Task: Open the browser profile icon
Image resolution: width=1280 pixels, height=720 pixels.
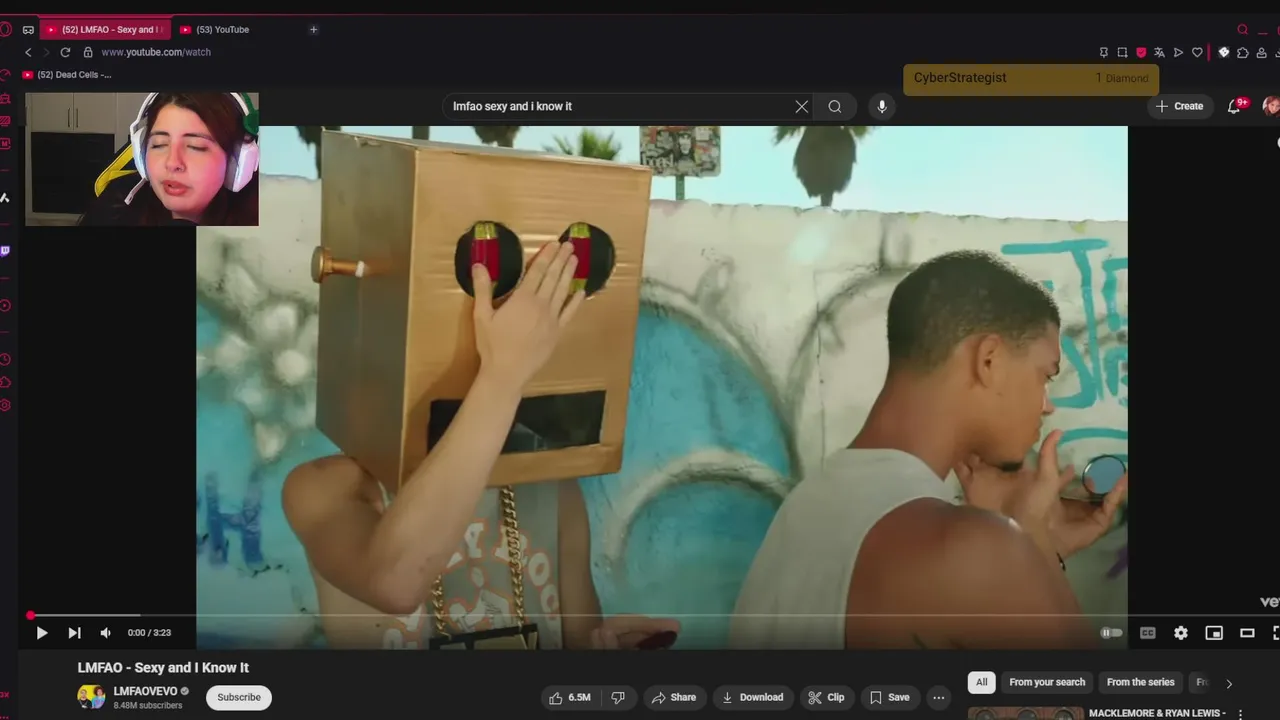Action: pyautogui.click(x=1262, y=52)
